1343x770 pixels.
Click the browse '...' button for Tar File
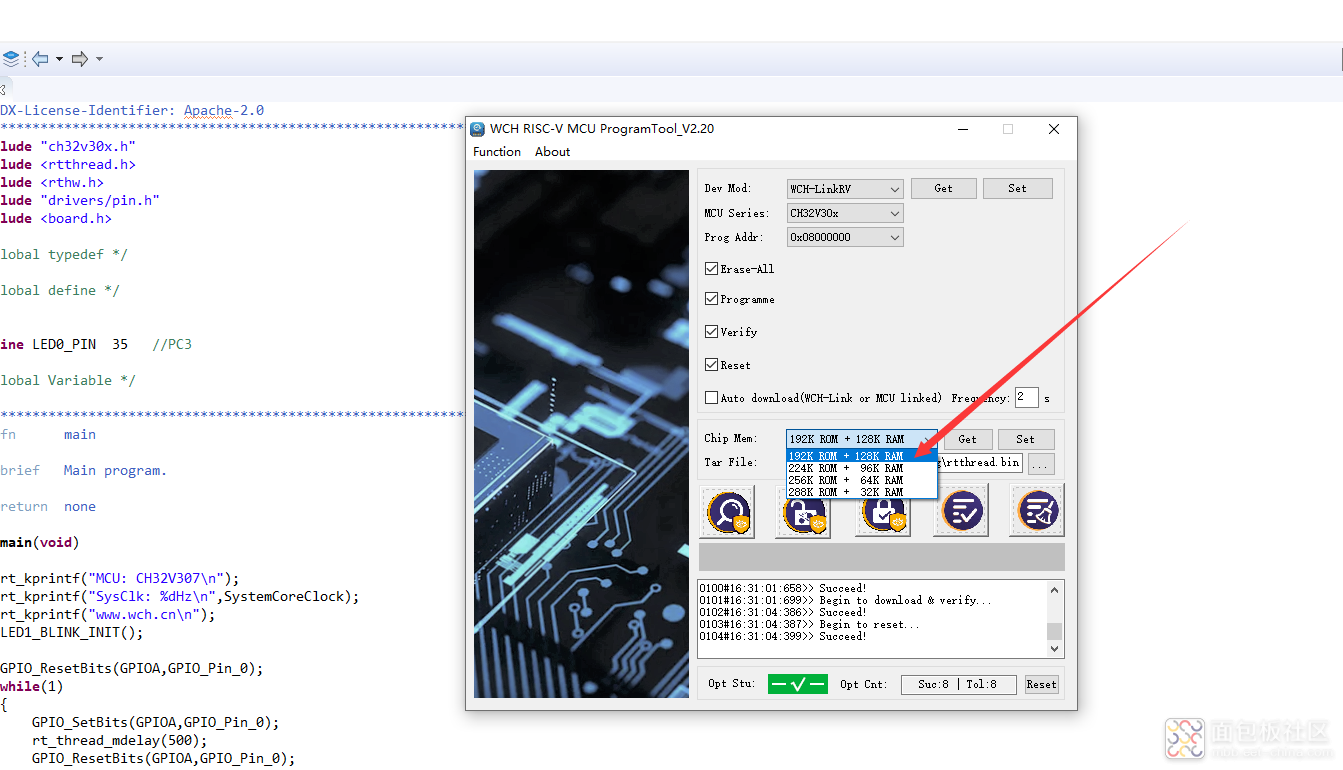click(x=1041, y=464)
